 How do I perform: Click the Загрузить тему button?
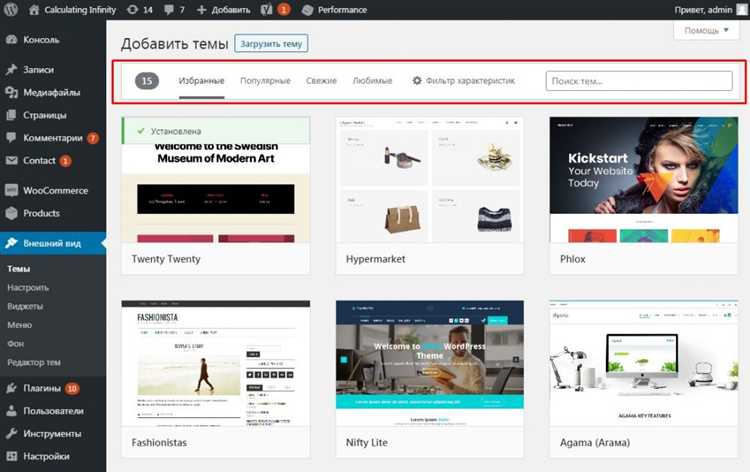click(271, 44)
